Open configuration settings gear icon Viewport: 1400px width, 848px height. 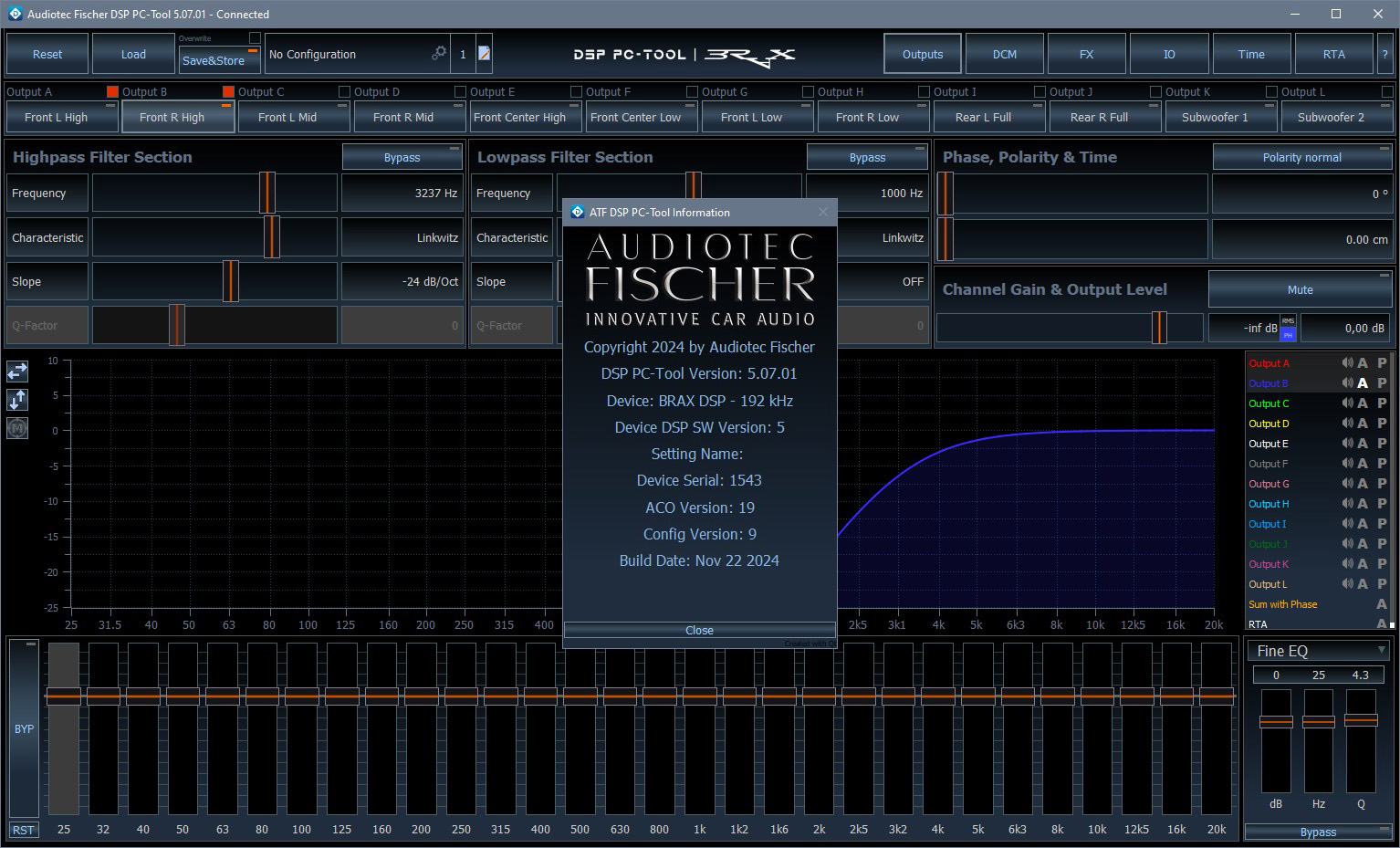(439, 54)
